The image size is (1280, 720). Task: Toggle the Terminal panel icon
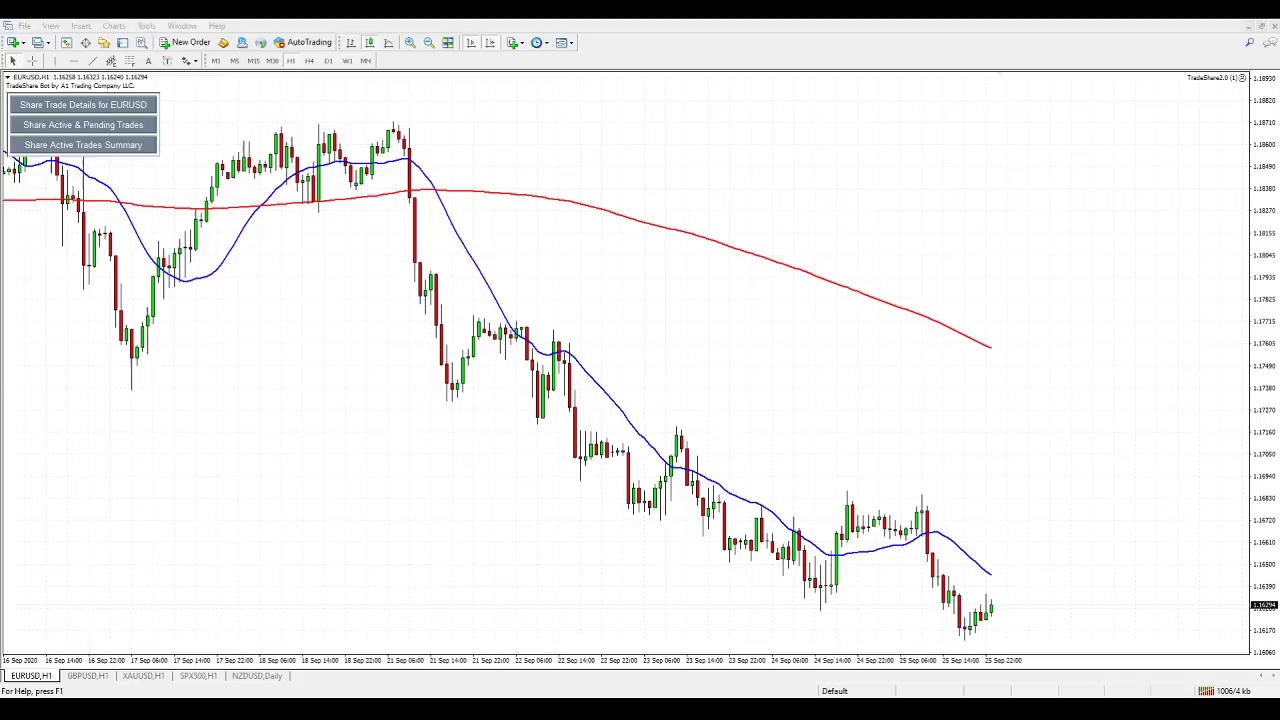click(123, 42)
